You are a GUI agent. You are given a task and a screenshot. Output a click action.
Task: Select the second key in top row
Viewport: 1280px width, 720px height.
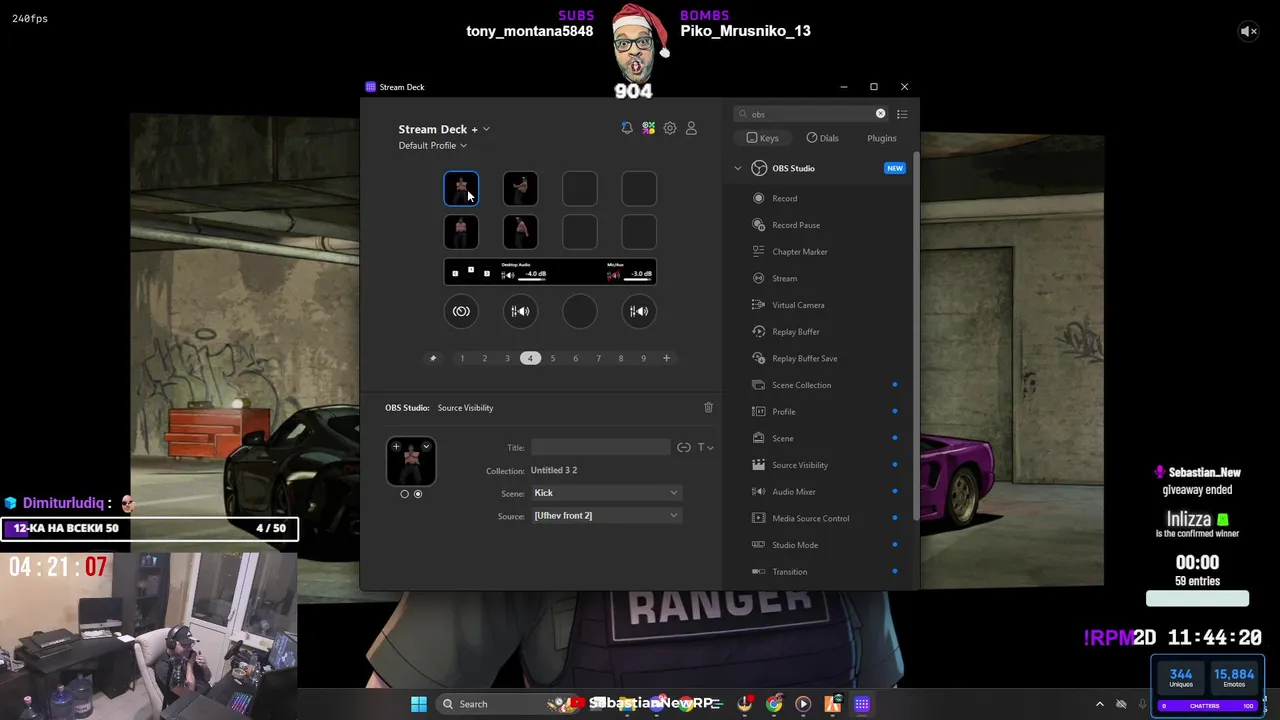pyautogui.click(x=520, y=188)
